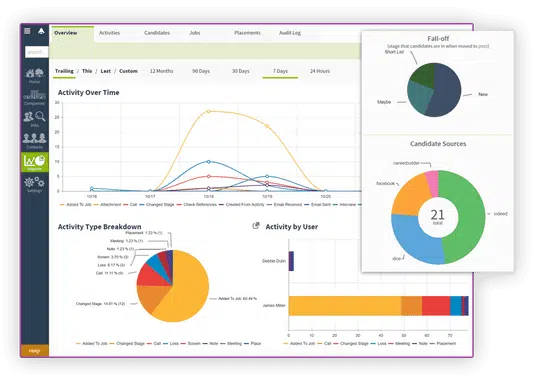Click the teal Maybe slice in Fall-off
This screenshot has width=534, height=380.
tap(419, 97)
